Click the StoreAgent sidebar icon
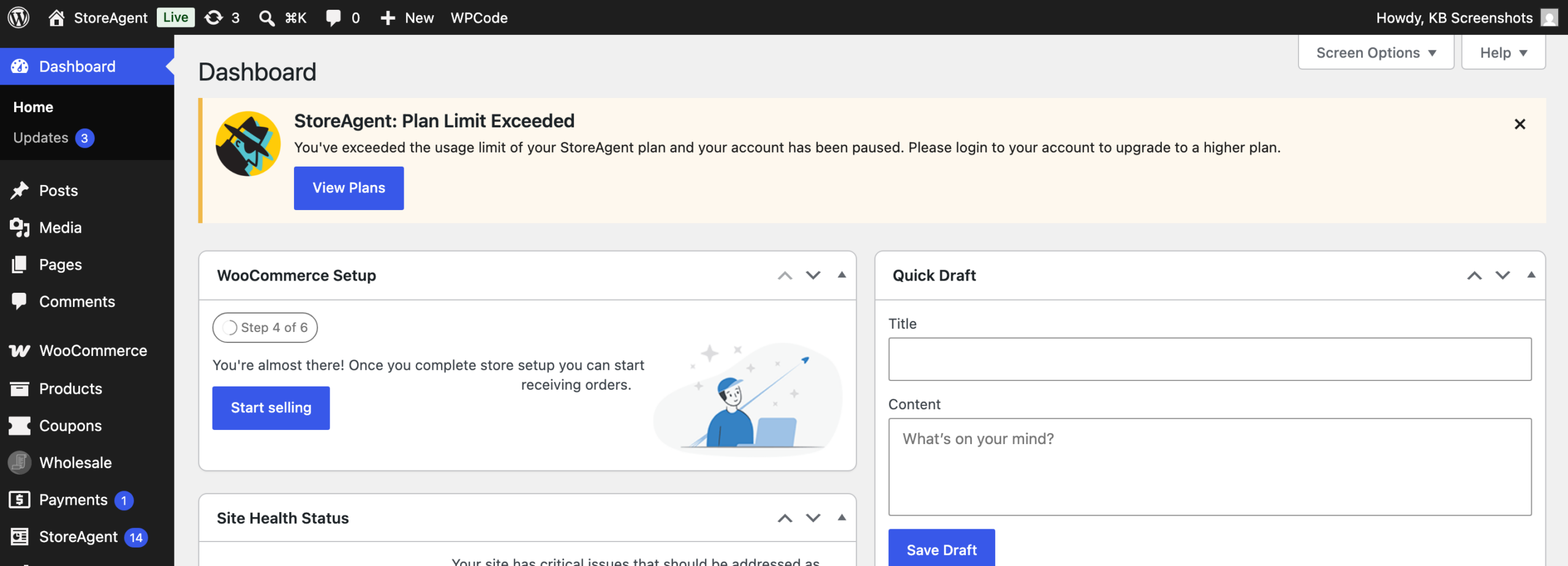Viewport: 1568px width, 566px height. tap(20, 537)
